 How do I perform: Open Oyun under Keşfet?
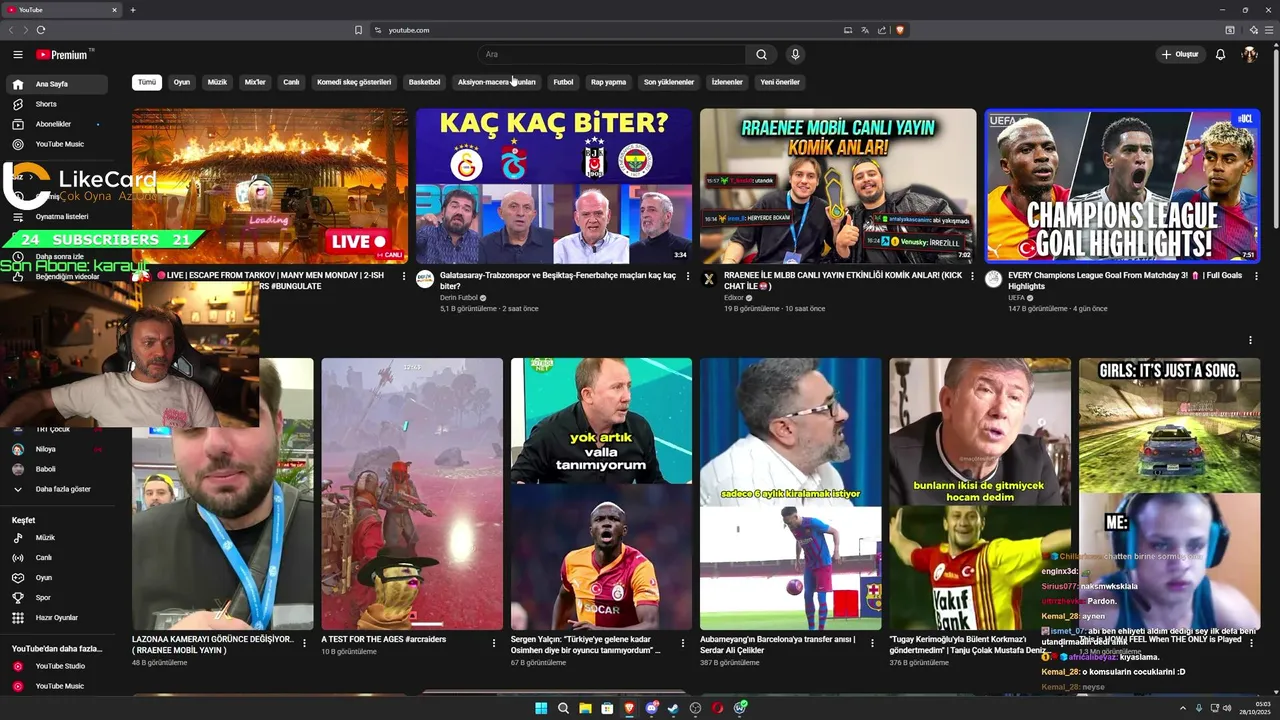[x=56, y=578]
